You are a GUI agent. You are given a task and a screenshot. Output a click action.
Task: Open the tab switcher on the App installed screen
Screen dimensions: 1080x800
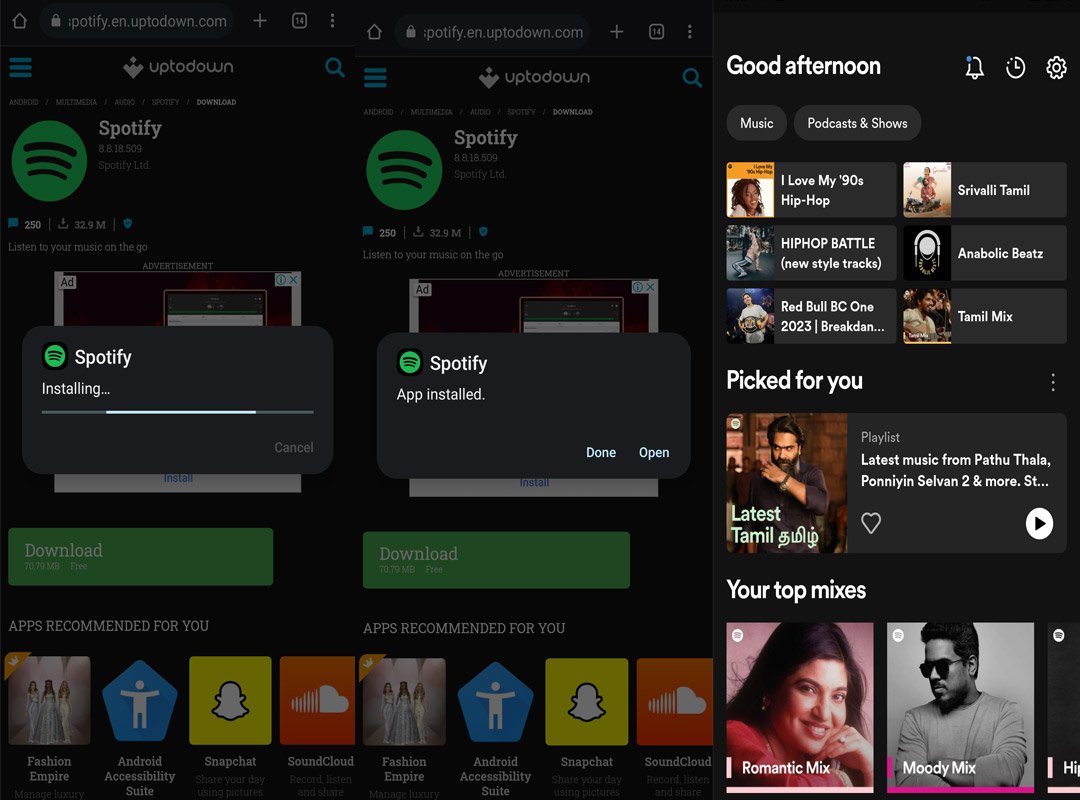(x=656, y=32)
